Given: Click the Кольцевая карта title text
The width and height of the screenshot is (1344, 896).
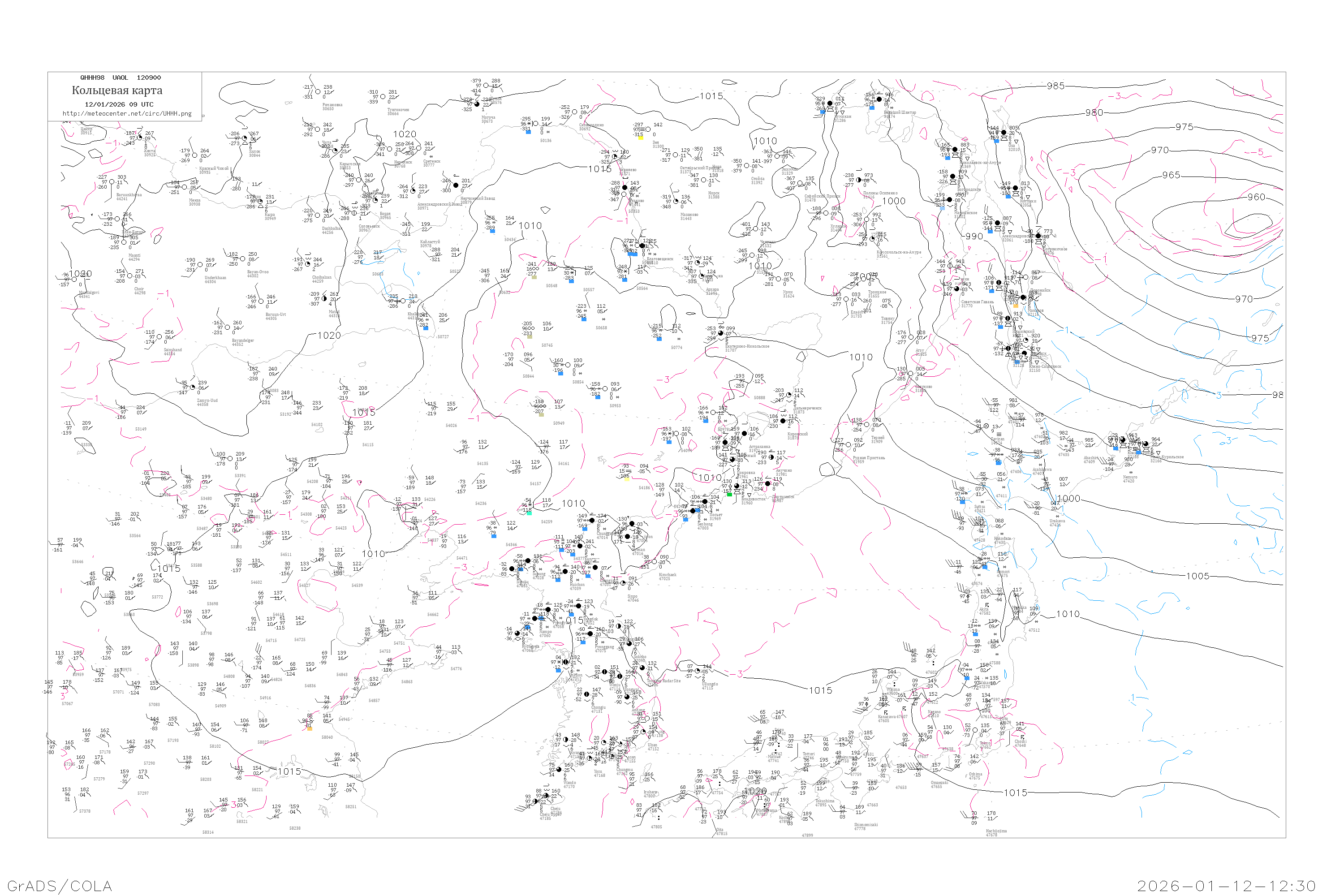Looking at the screenshot, I should tap(117, 90).
